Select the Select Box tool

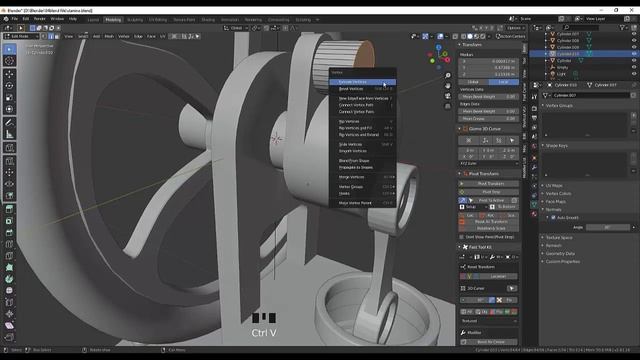pos(9,49)
